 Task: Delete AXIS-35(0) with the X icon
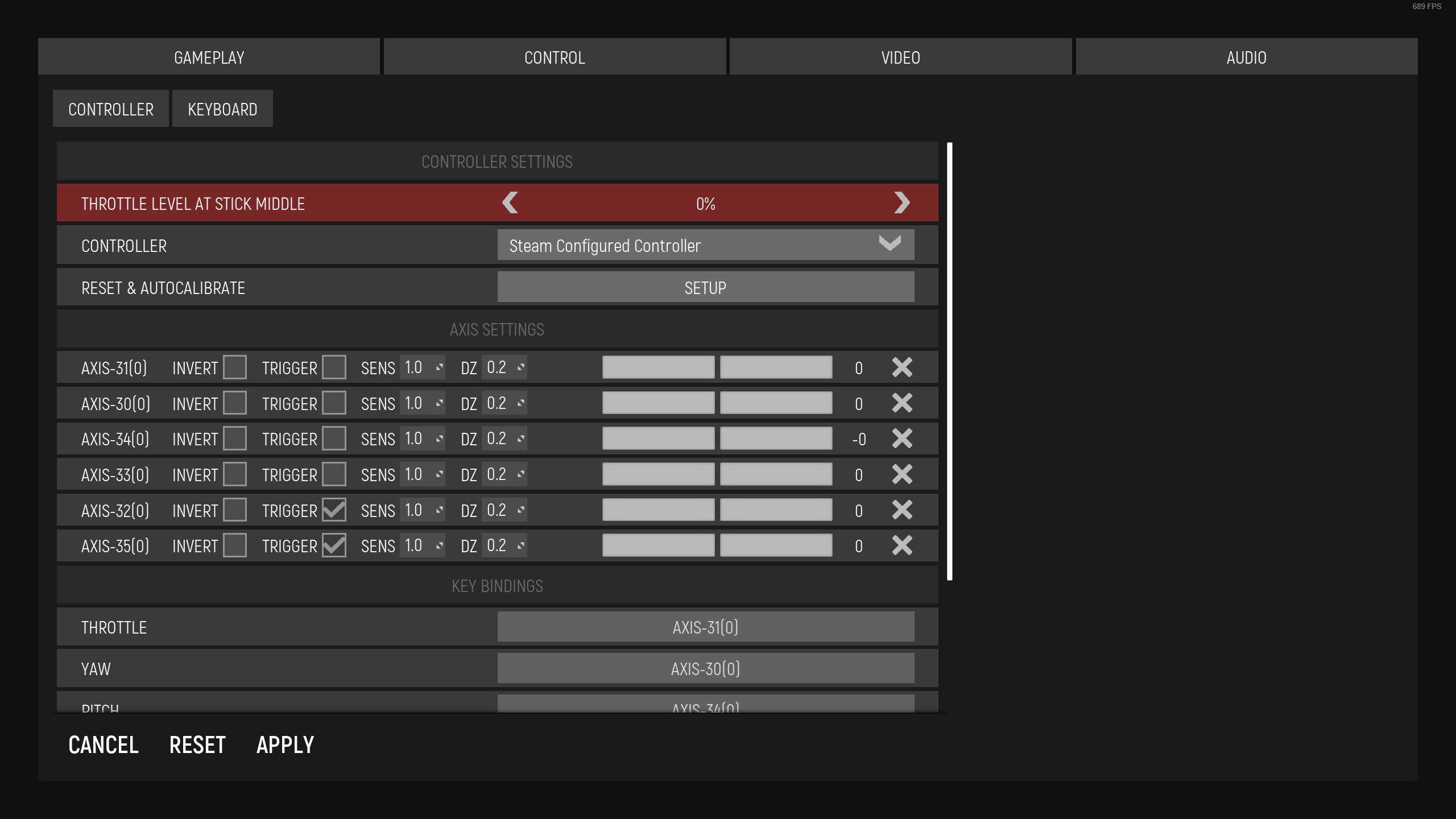click(x=902, y=545)
